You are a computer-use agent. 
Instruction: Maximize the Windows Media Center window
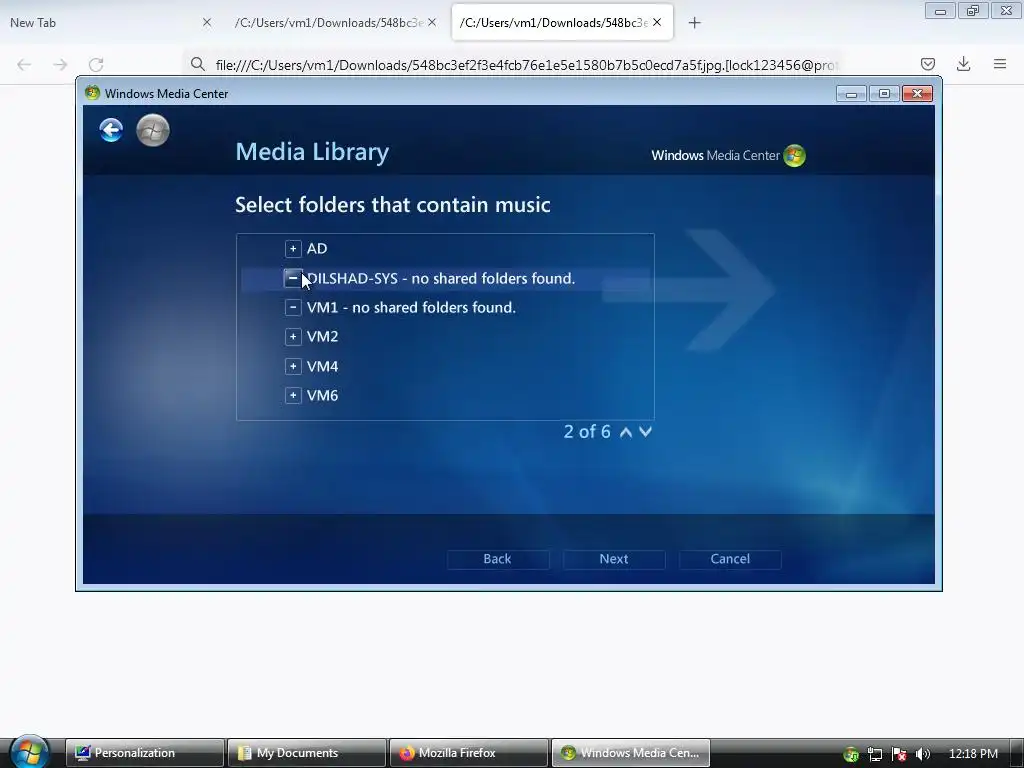(884, 94)
